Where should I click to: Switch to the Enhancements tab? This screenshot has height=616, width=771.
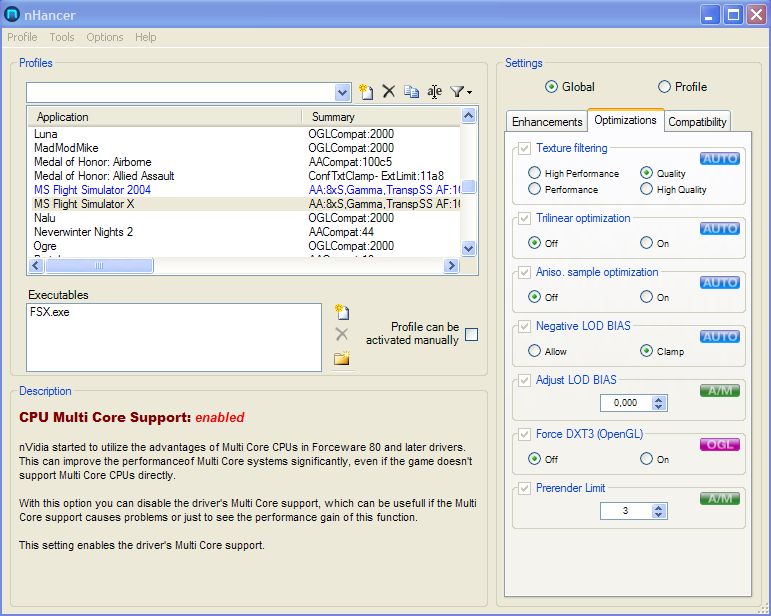(x=547, y=122)
